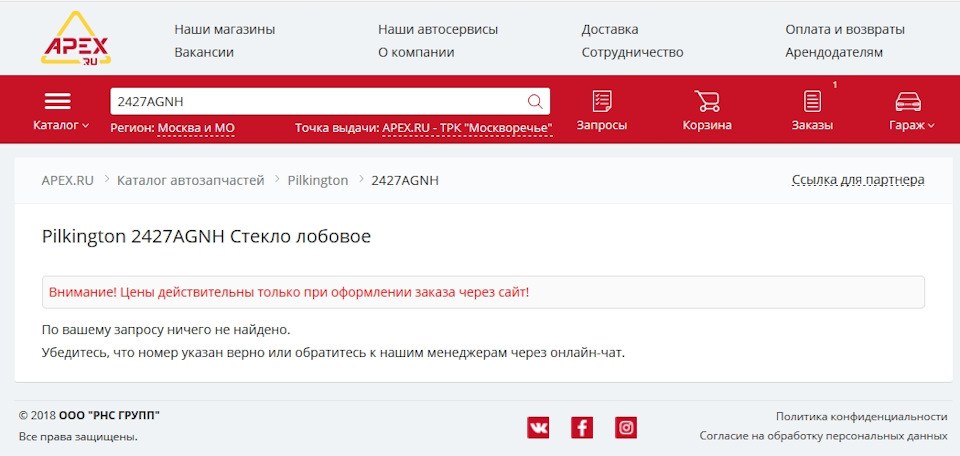The height and width of the screenshot is (456, 960).
Task: Click 2427AGNH breadcrumb item
Action: pos(405,181)
